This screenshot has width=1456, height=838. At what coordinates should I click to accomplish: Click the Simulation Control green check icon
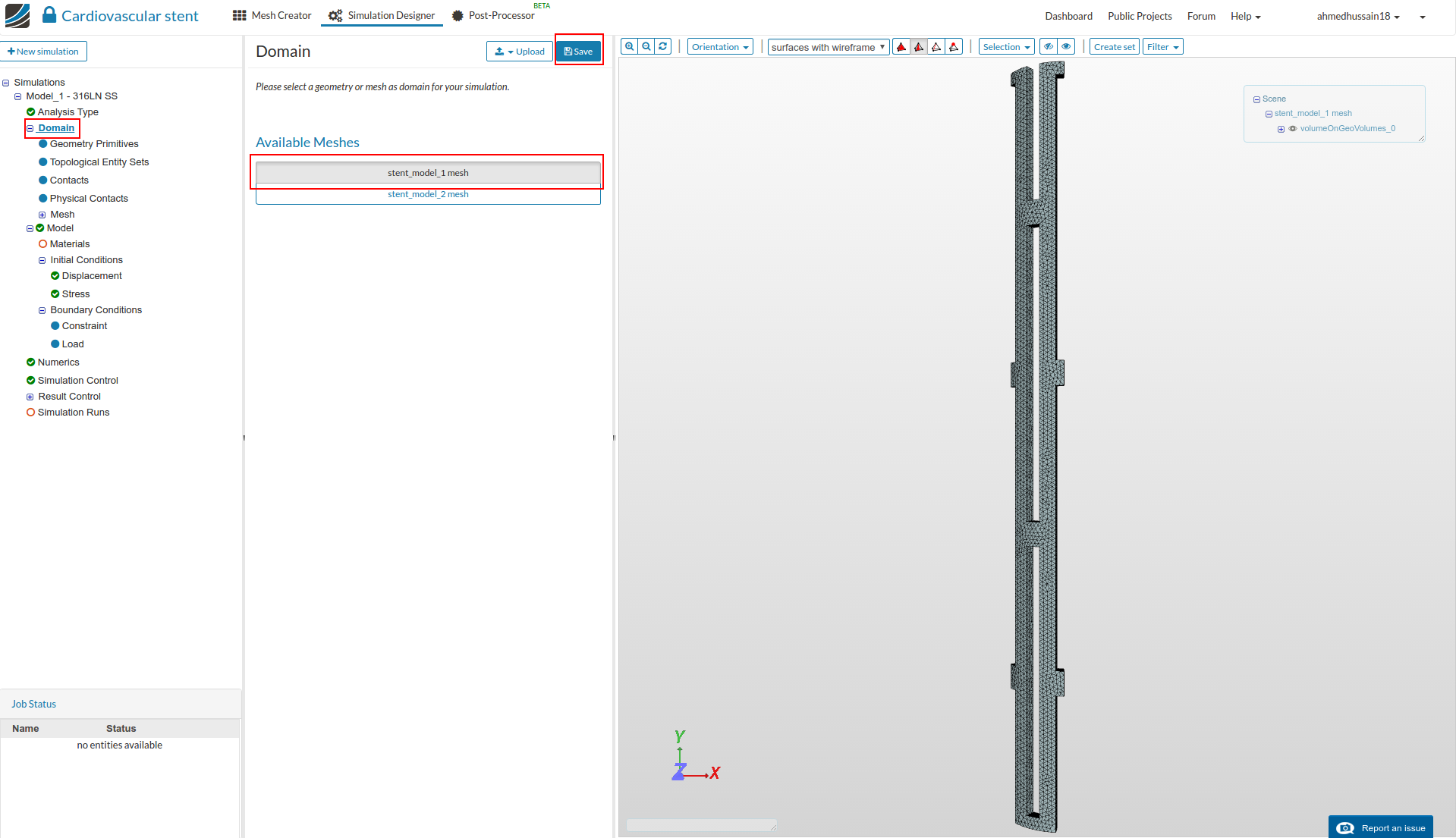click(31, 381)
